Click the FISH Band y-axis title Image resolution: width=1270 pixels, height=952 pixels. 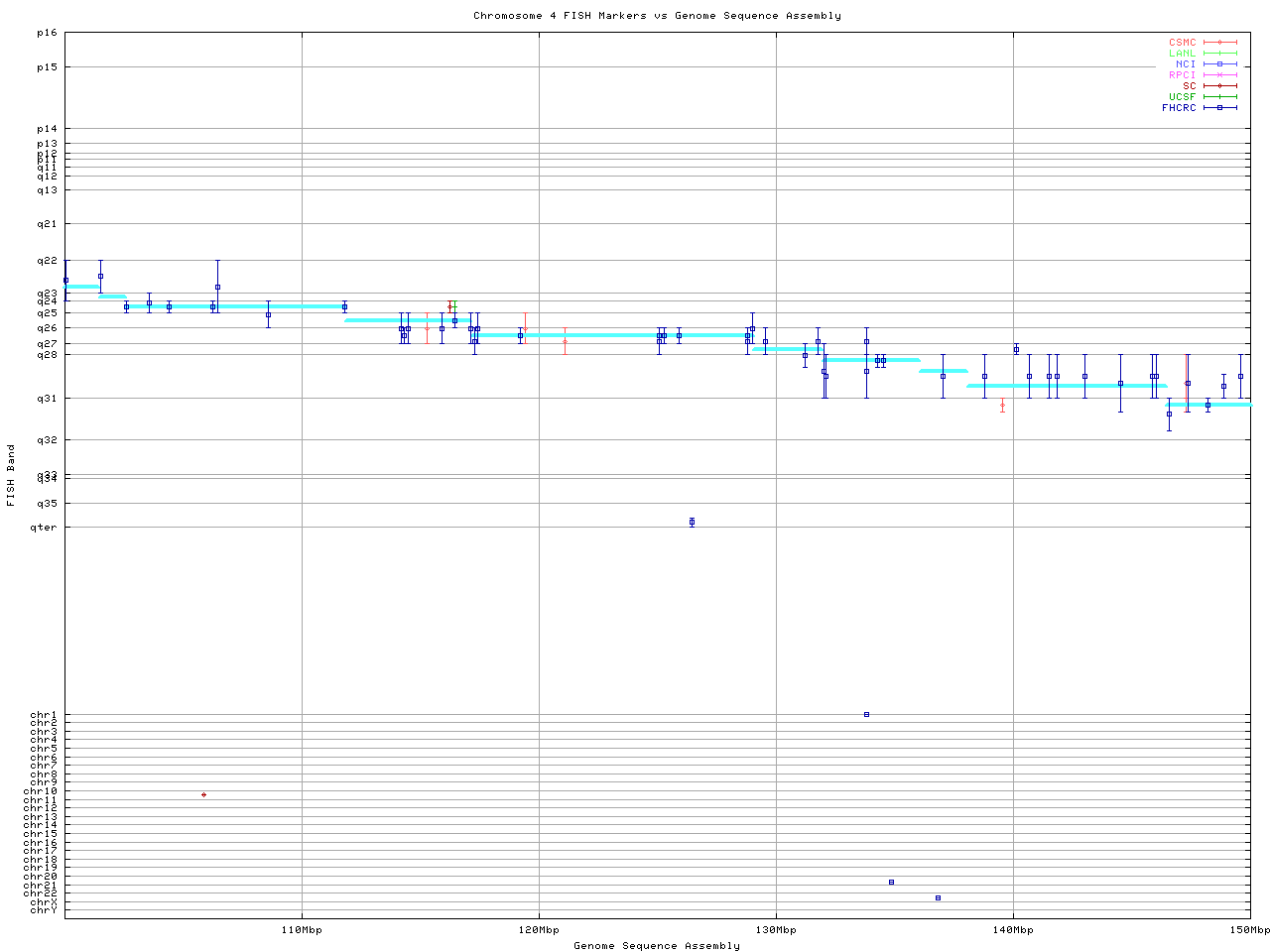(11, 475)
